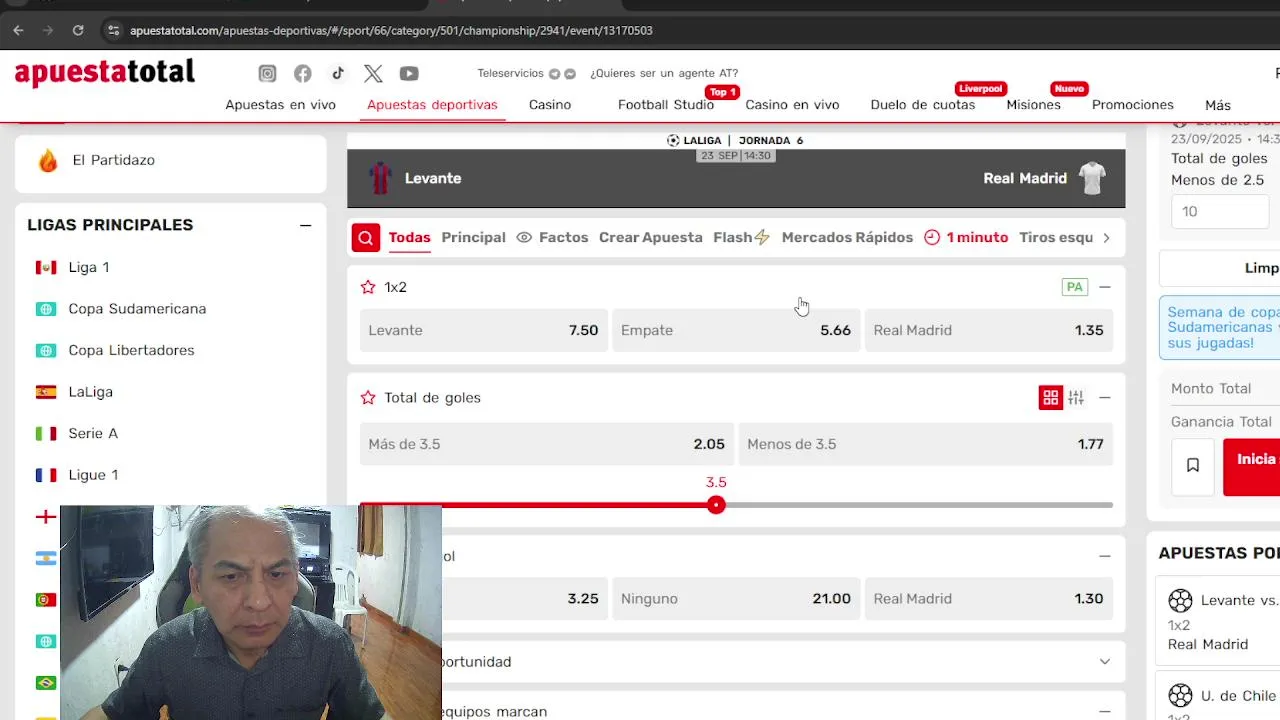Open '¿Quieres ser un agente AT?' link
Screen dimensions: 1280x720
point(664,73)
